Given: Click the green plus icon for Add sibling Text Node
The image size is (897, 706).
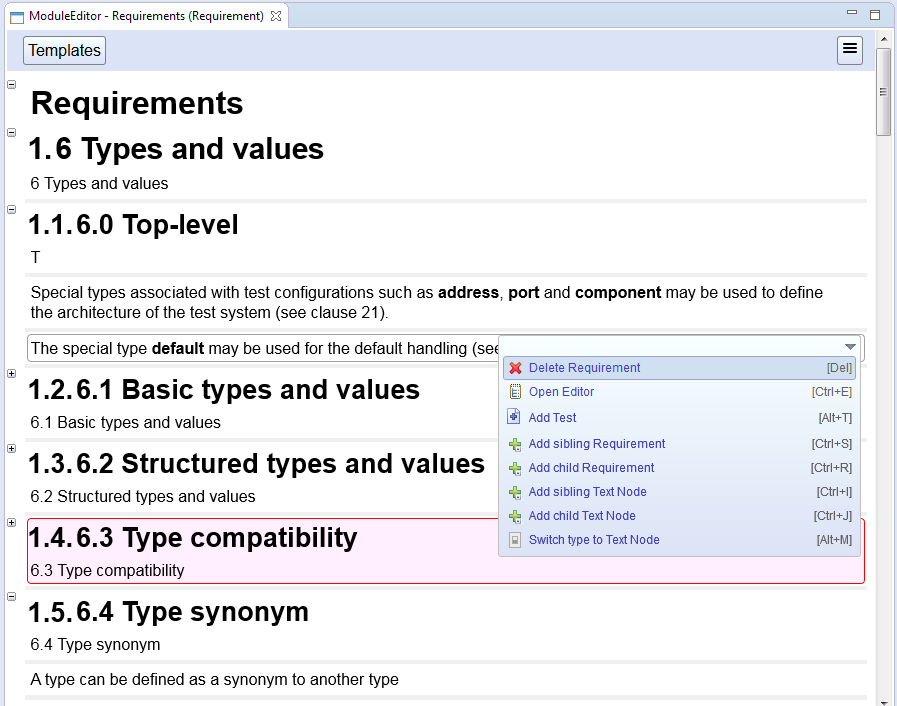Looking at the screenshot, I should click(x=515, y=493).
